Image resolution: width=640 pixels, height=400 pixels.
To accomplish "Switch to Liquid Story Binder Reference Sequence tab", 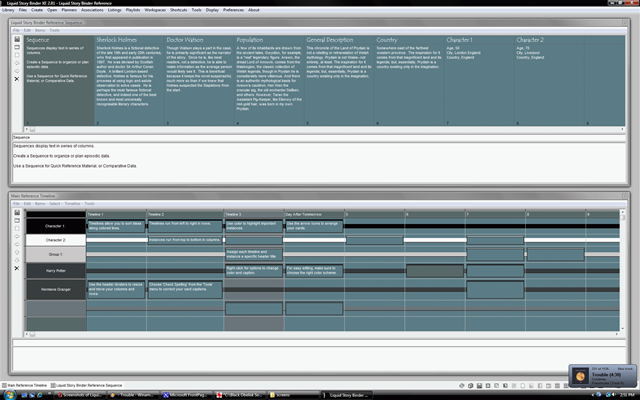I will point(86,385).
